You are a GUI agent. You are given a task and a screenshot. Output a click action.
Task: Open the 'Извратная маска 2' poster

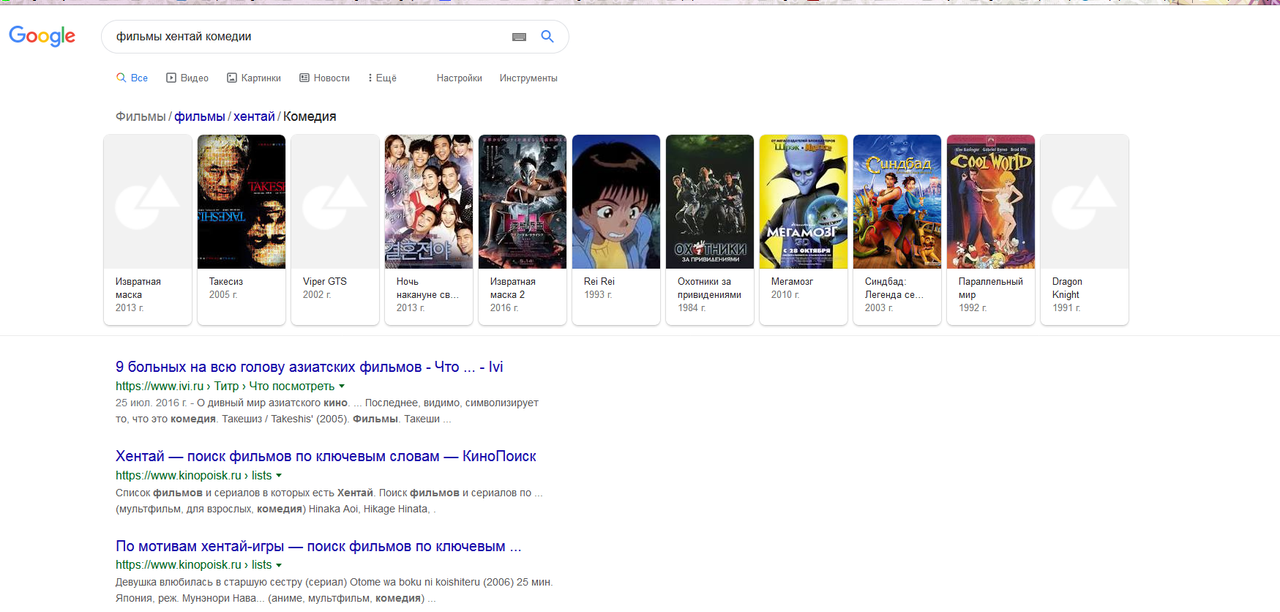522,202
